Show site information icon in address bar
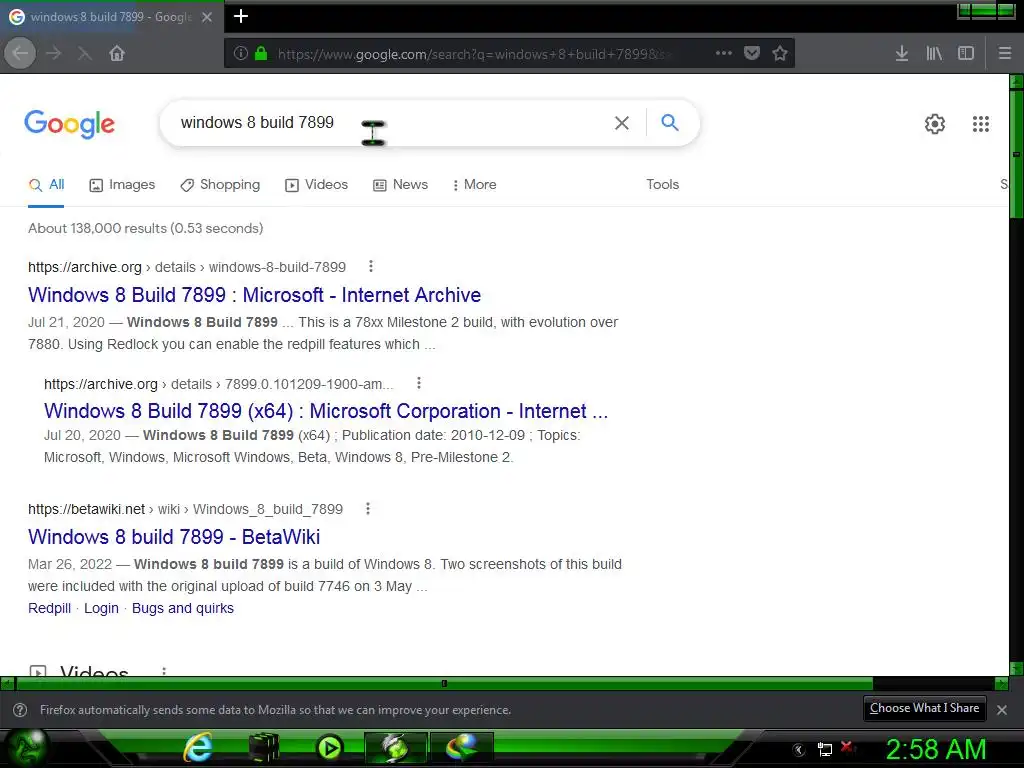The width and height of the screenshot is (1024, 768). click(x=240, y=54)
